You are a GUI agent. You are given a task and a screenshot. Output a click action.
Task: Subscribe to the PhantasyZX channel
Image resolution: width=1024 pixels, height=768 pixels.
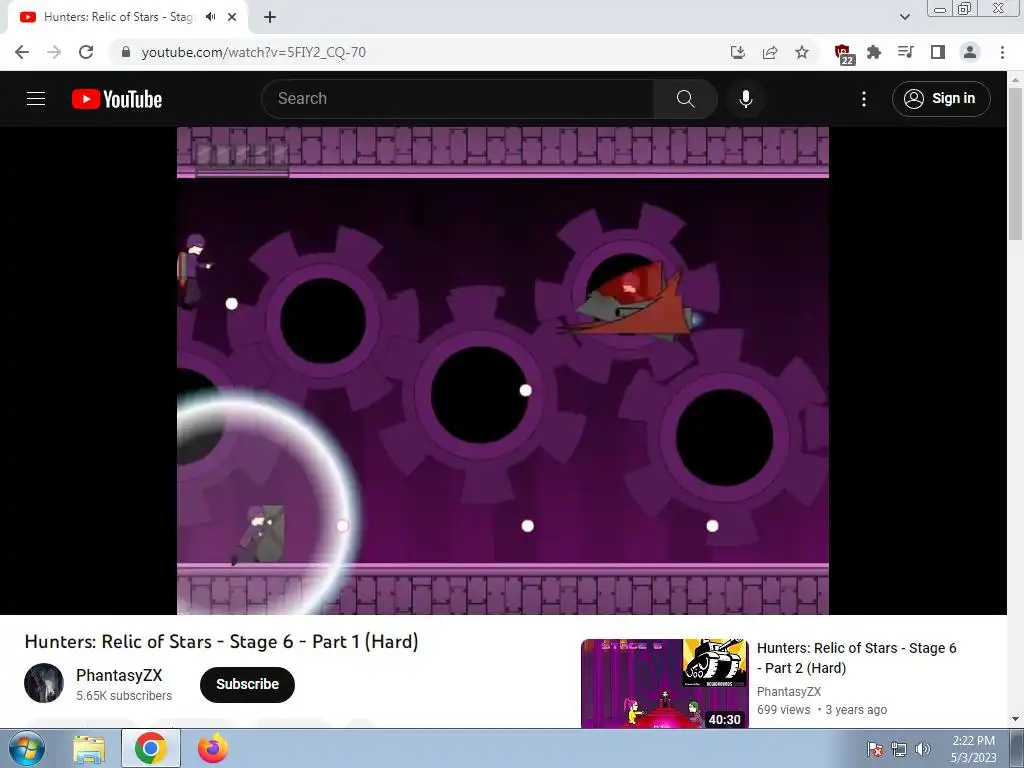click(x=248, y=684)
